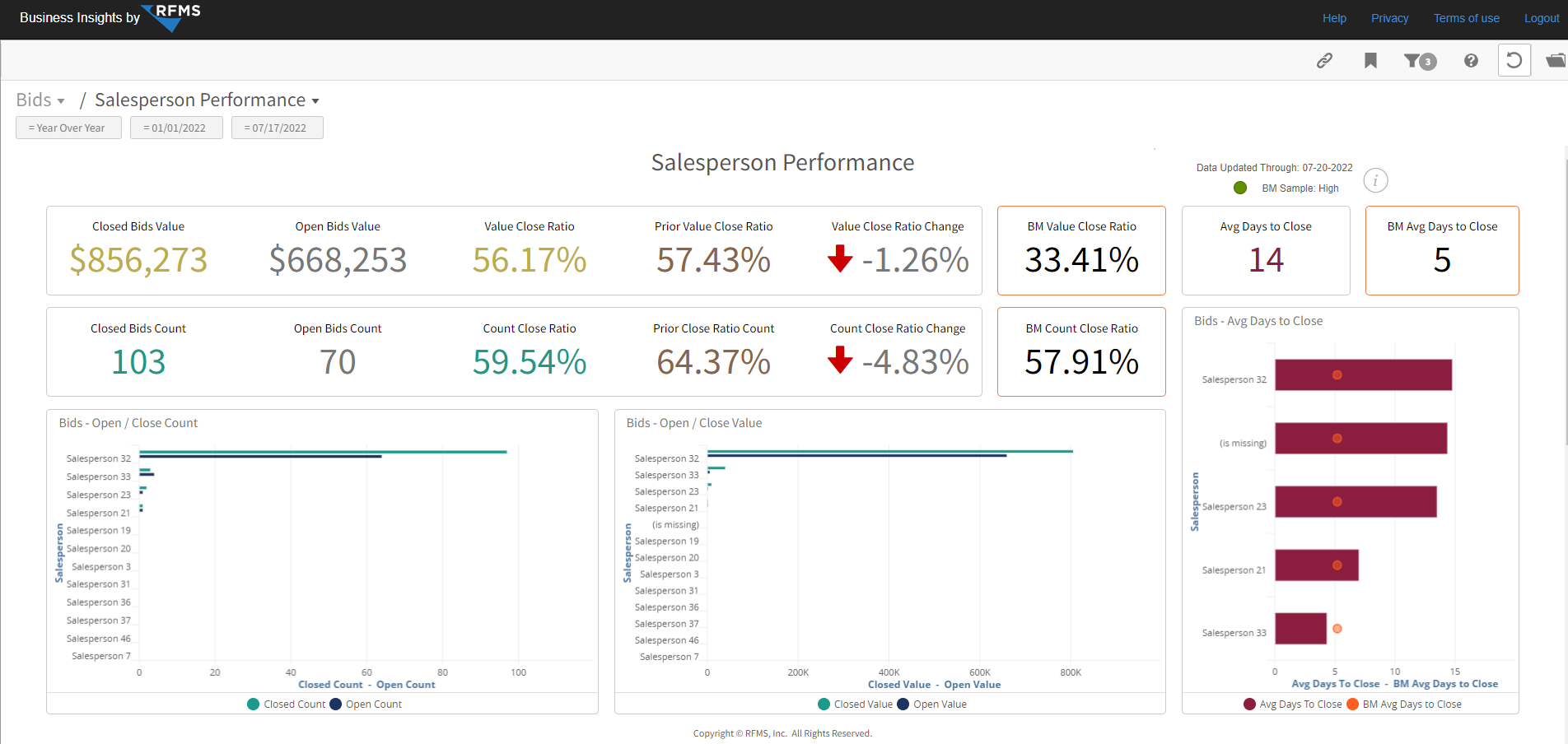Click the BM Value Close Ratio card

point(1081,250)
